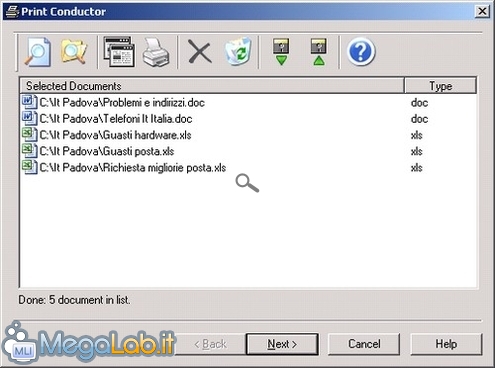This screenshot has width=495, height=368.
Task: Click the Print Conductor title bar icon
Action: 12,12
